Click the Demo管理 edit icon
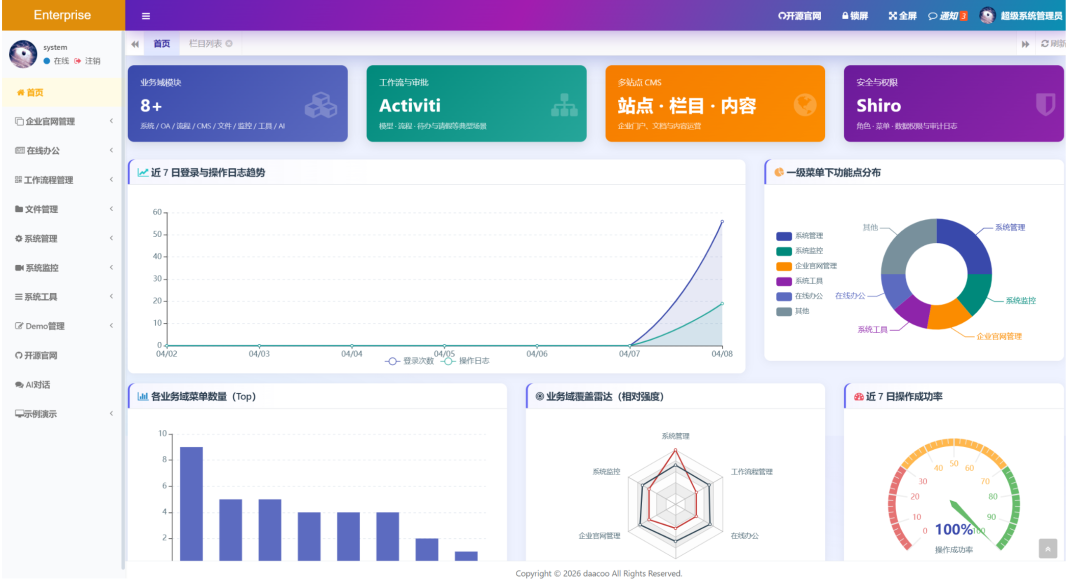Image resolution: width=1080 pixels, height=582 pixels. click(19, 326)
